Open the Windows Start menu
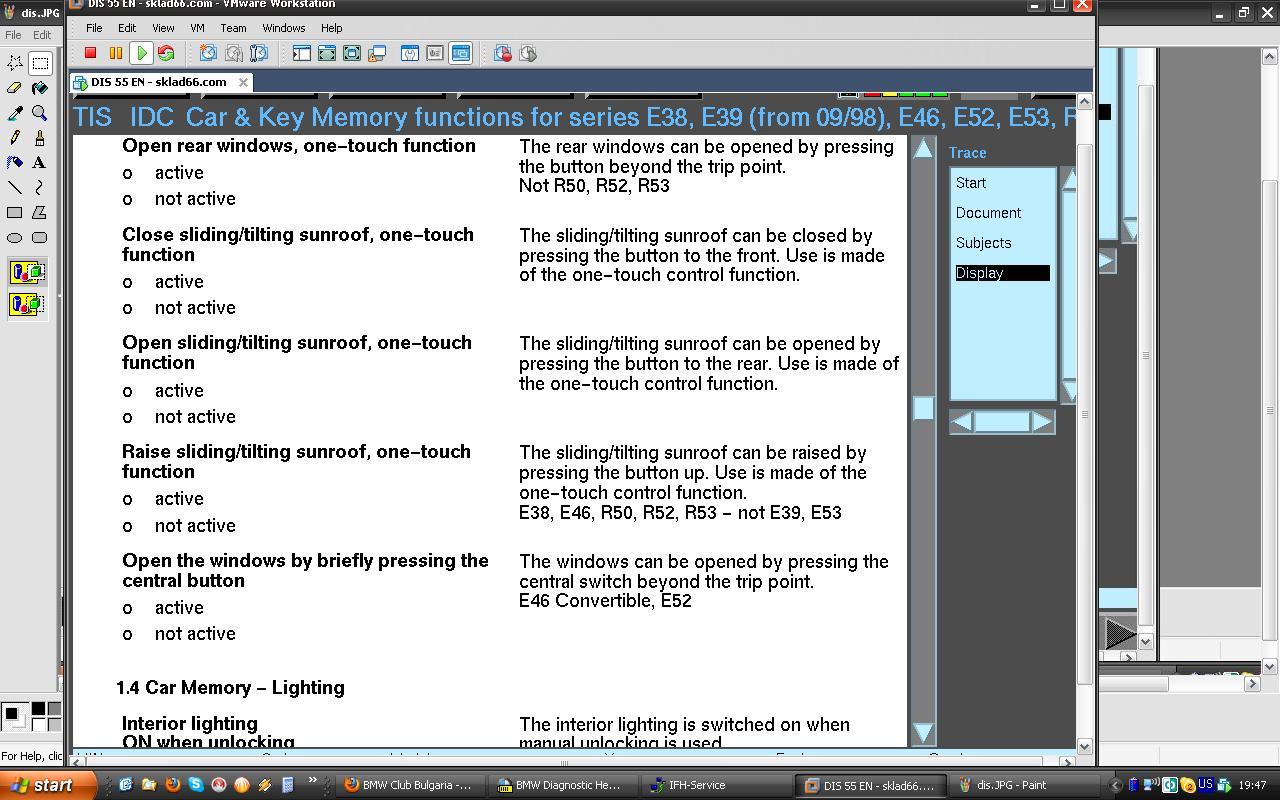The height and width of the screenshot is (800, 1280). coord(48,785)
